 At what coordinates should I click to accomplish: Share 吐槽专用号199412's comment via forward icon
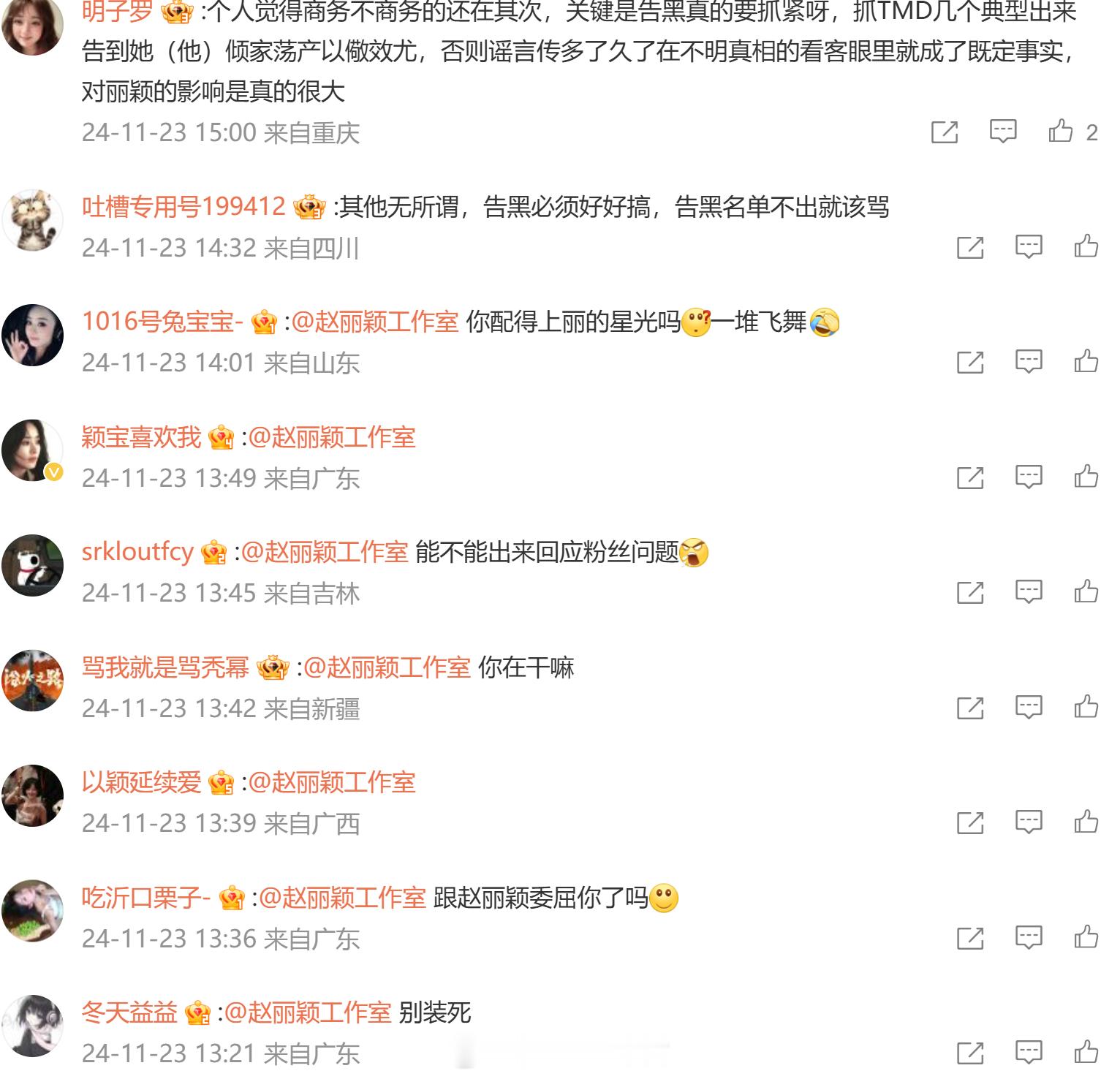pyautogui.click(x=970, y=247)
